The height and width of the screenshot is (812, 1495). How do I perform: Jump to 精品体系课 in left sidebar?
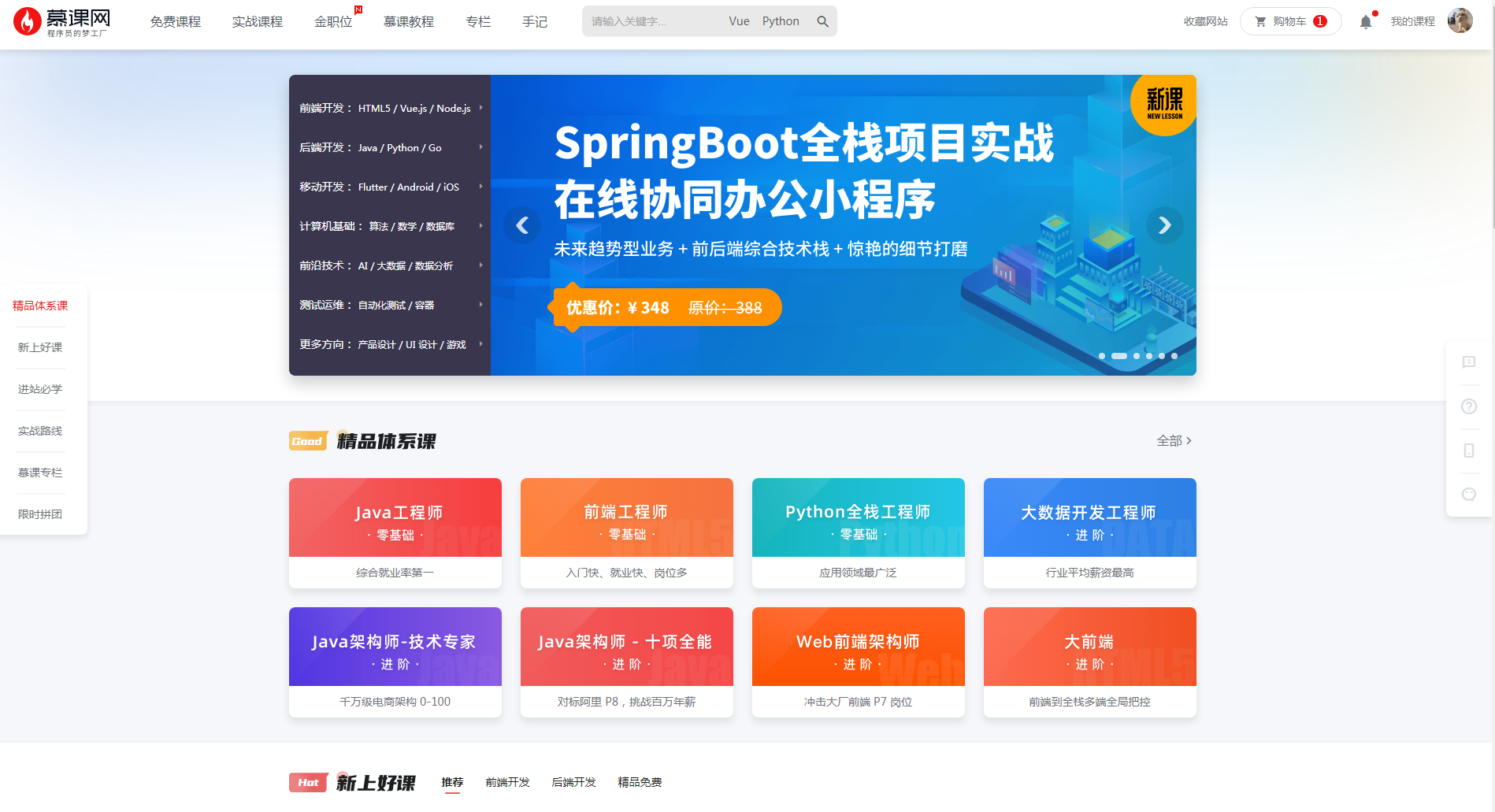(x=40, y=306)
